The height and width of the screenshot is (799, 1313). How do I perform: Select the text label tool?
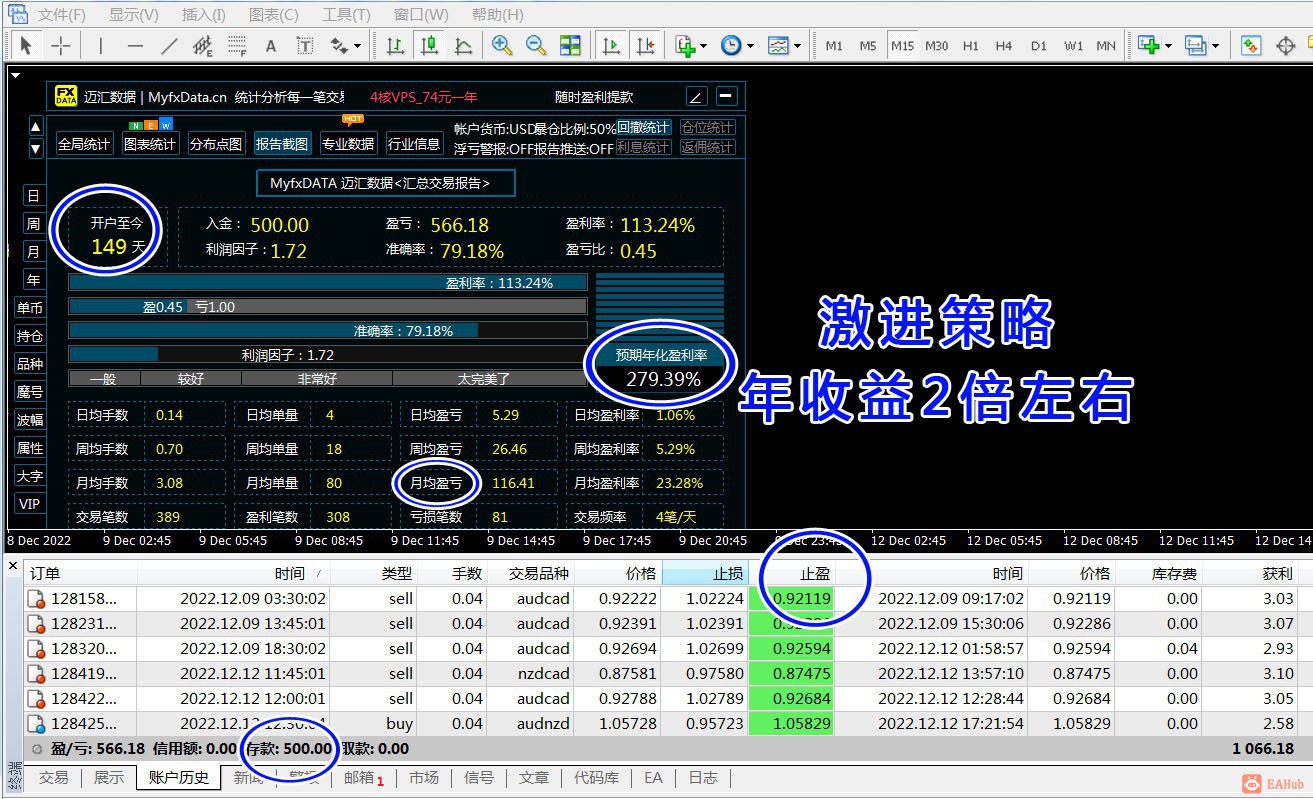[305, 45]
